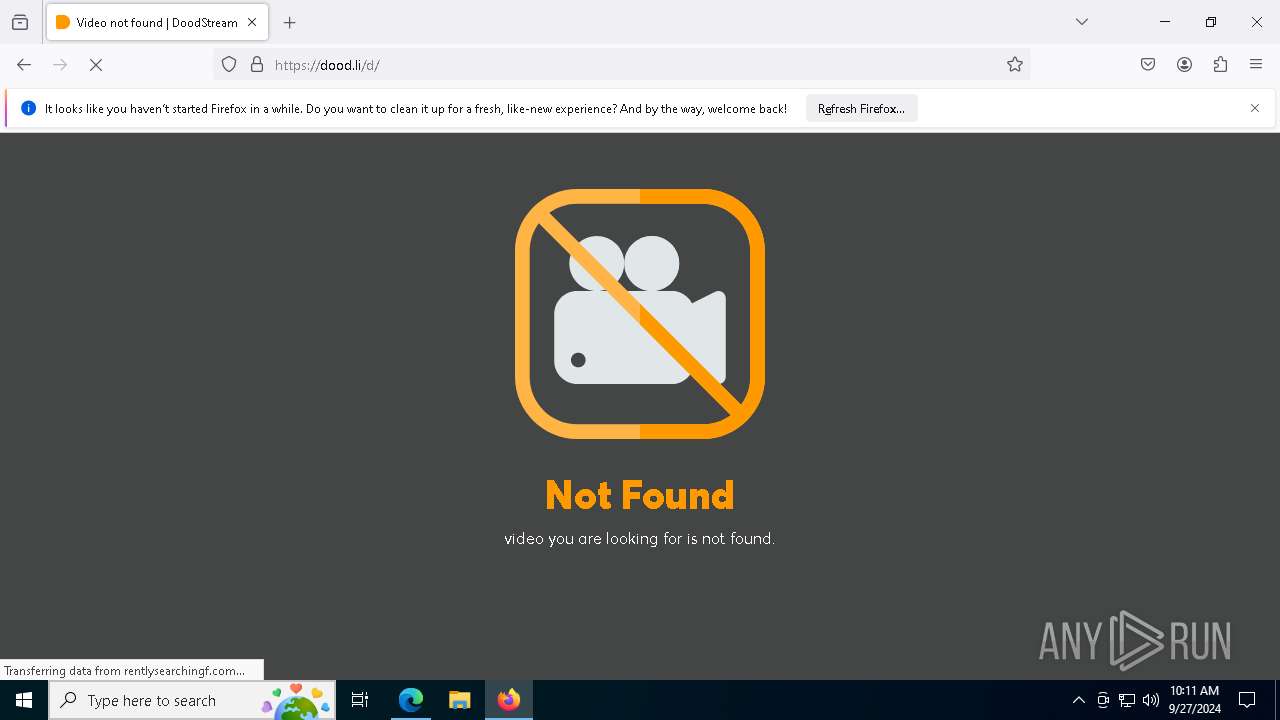1280x720 pixels.
Task: Click the Meet Now tray icon
Action: click(1103, 700)
